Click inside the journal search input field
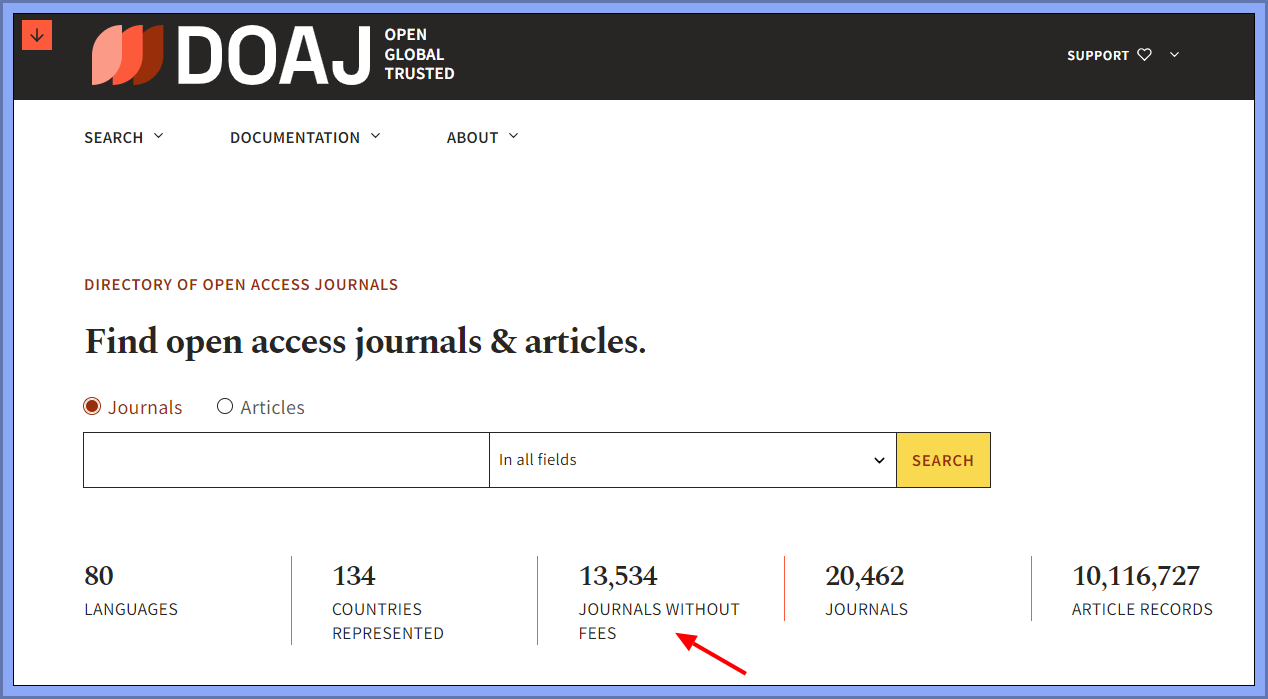Image resolution: width=1268 pixels, height=699 pixels. (285, 459)
